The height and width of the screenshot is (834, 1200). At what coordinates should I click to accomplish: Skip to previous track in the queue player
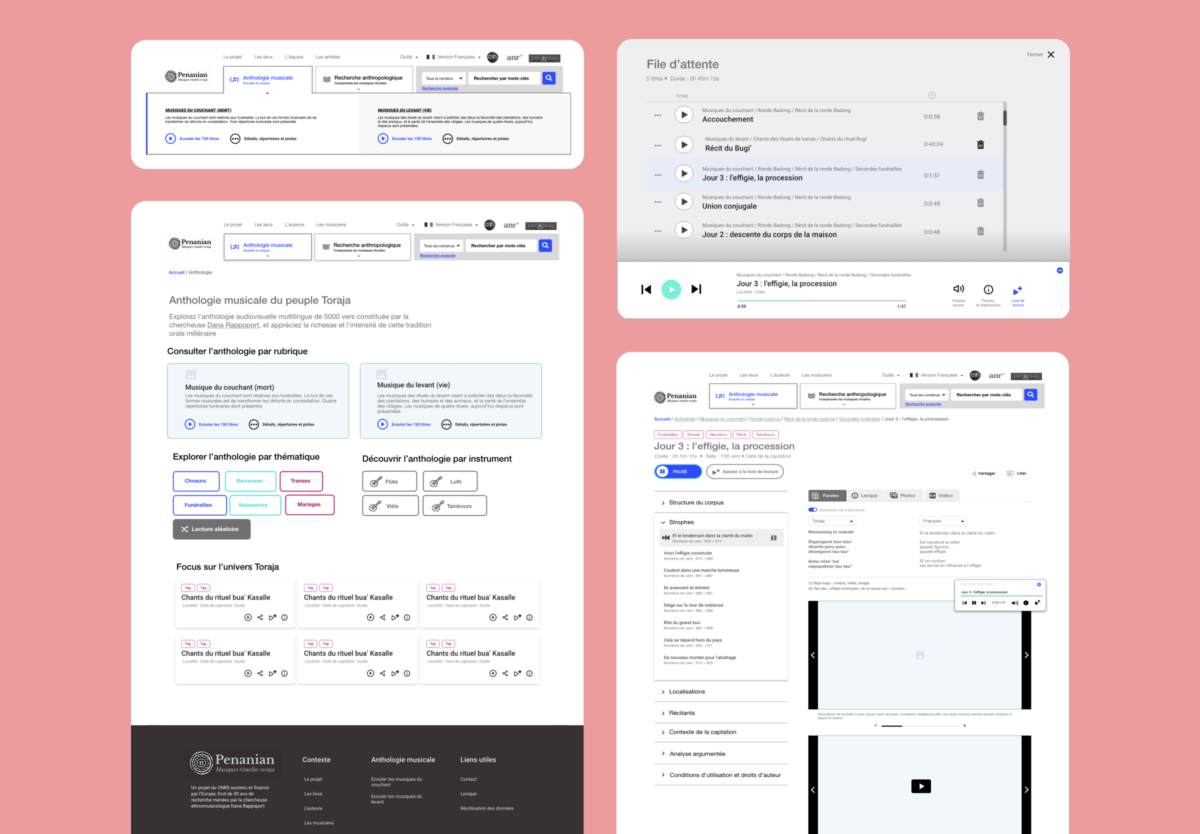(646, 289)
